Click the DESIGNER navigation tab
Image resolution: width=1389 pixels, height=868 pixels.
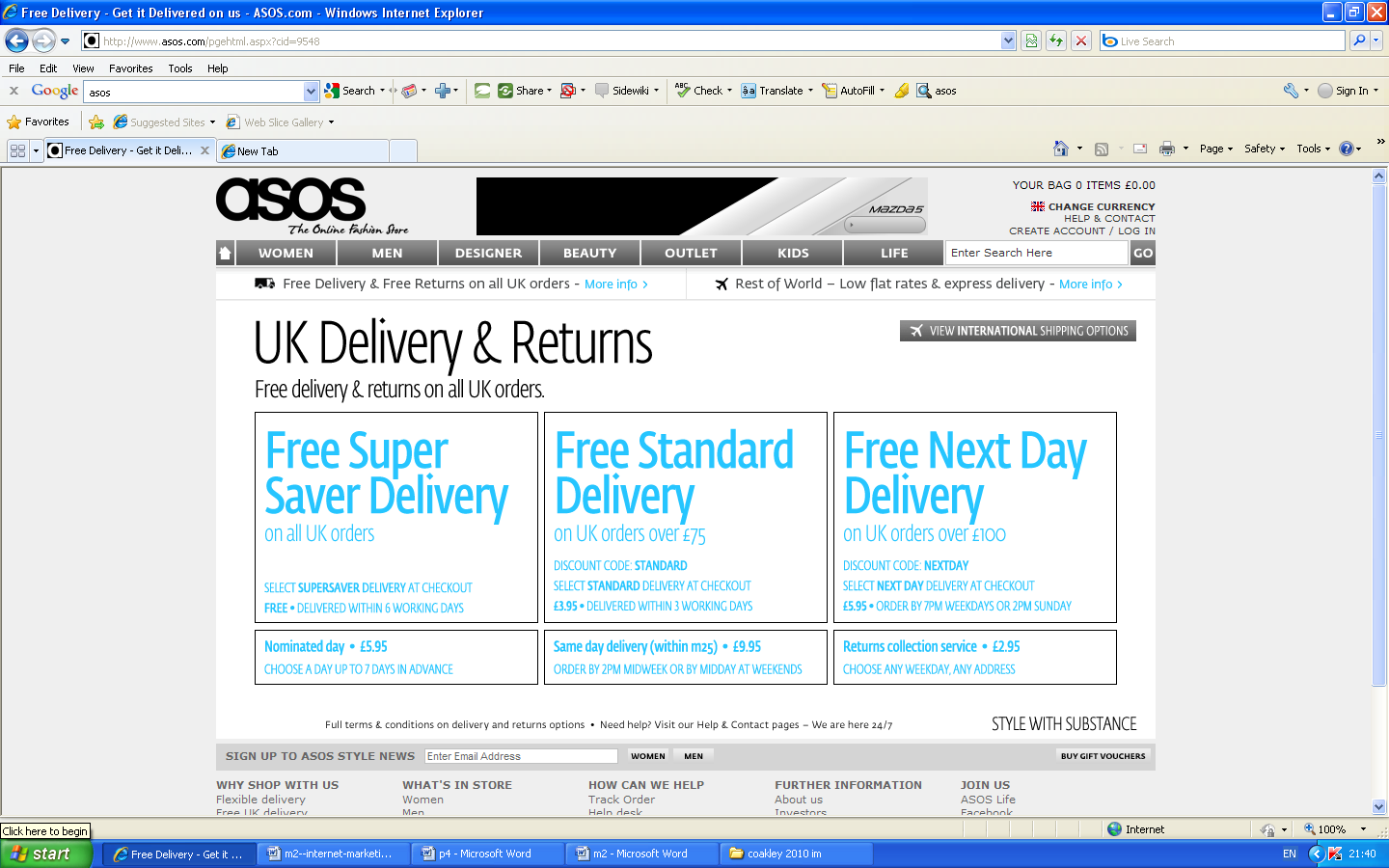[x=488, y=253]
